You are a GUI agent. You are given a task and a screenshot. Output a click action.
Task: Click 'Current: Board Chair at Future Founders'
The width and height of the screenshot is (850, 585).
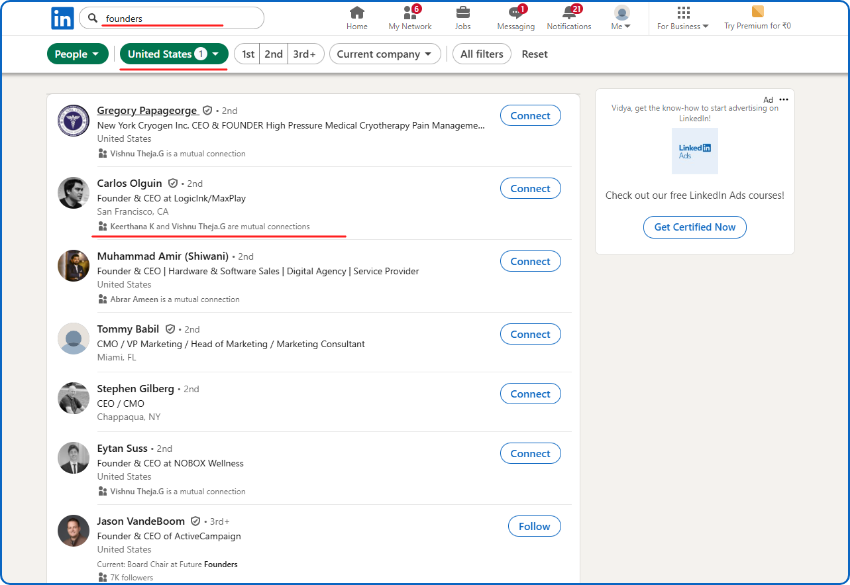(x=167, y=564)
